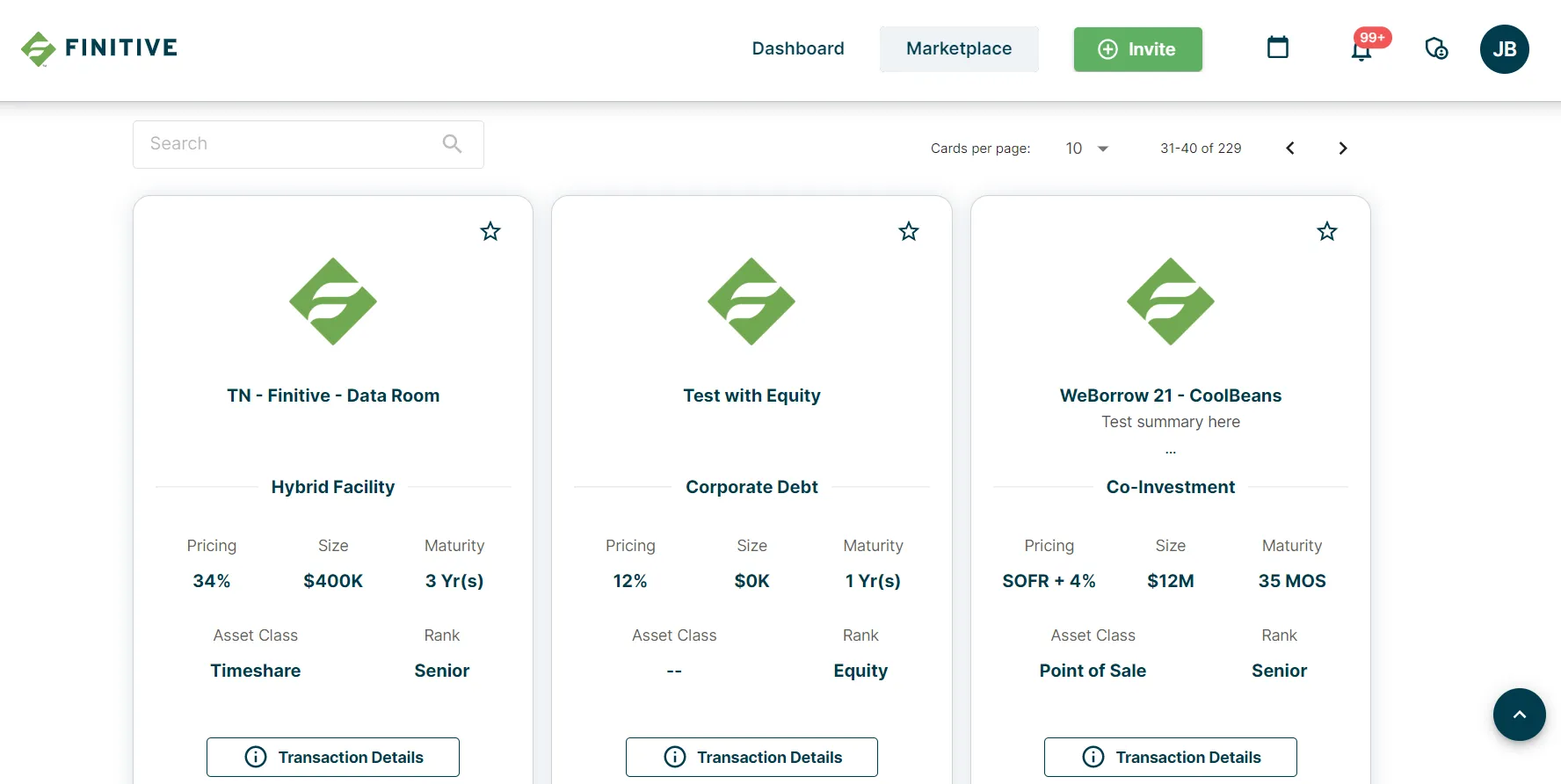Screen dimensions: 1561x784
Task: Click the search magnifier icon
Action: pos(452,144)
